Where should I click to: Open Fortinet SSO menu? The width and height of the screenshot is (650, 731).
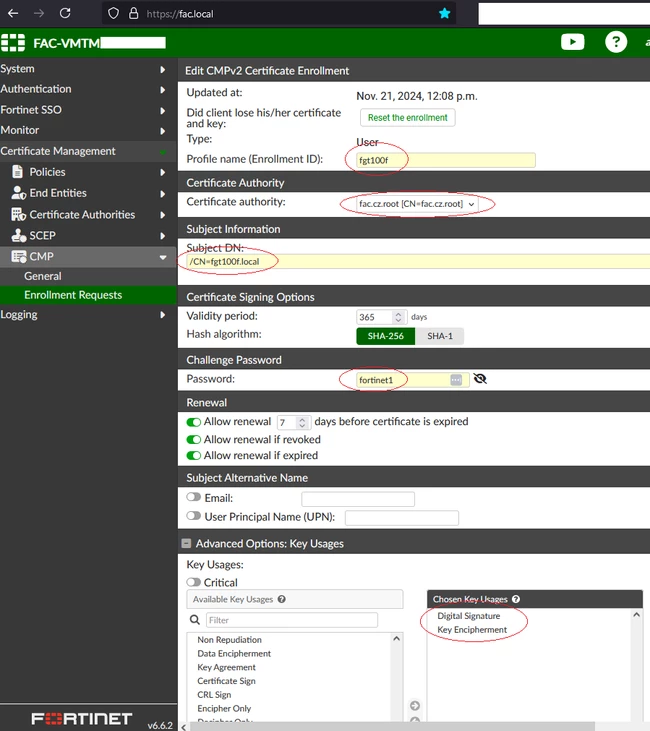click(31, 110)
